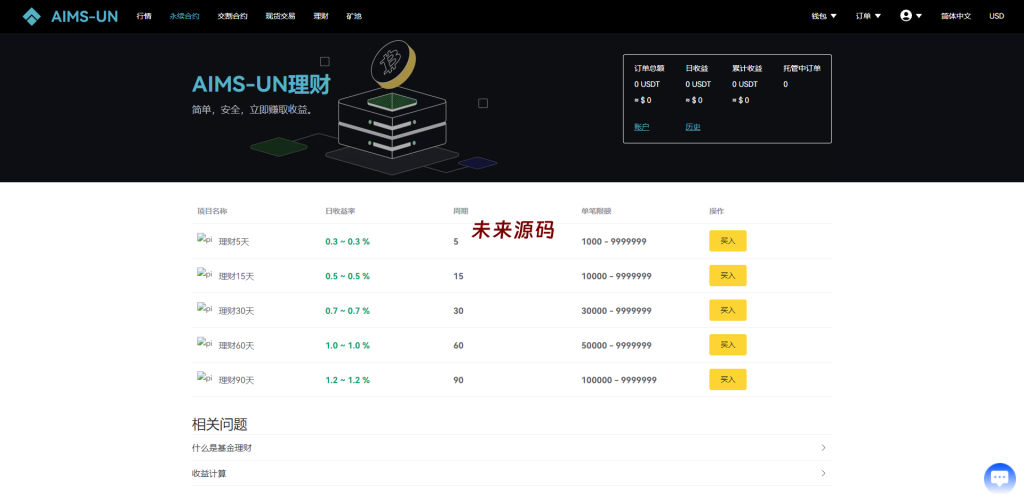This screenshot has height=494, width=1024.
Task: Click the 1.0 ~ 1.0 % daily rate
Action: (x=347, y=346)
